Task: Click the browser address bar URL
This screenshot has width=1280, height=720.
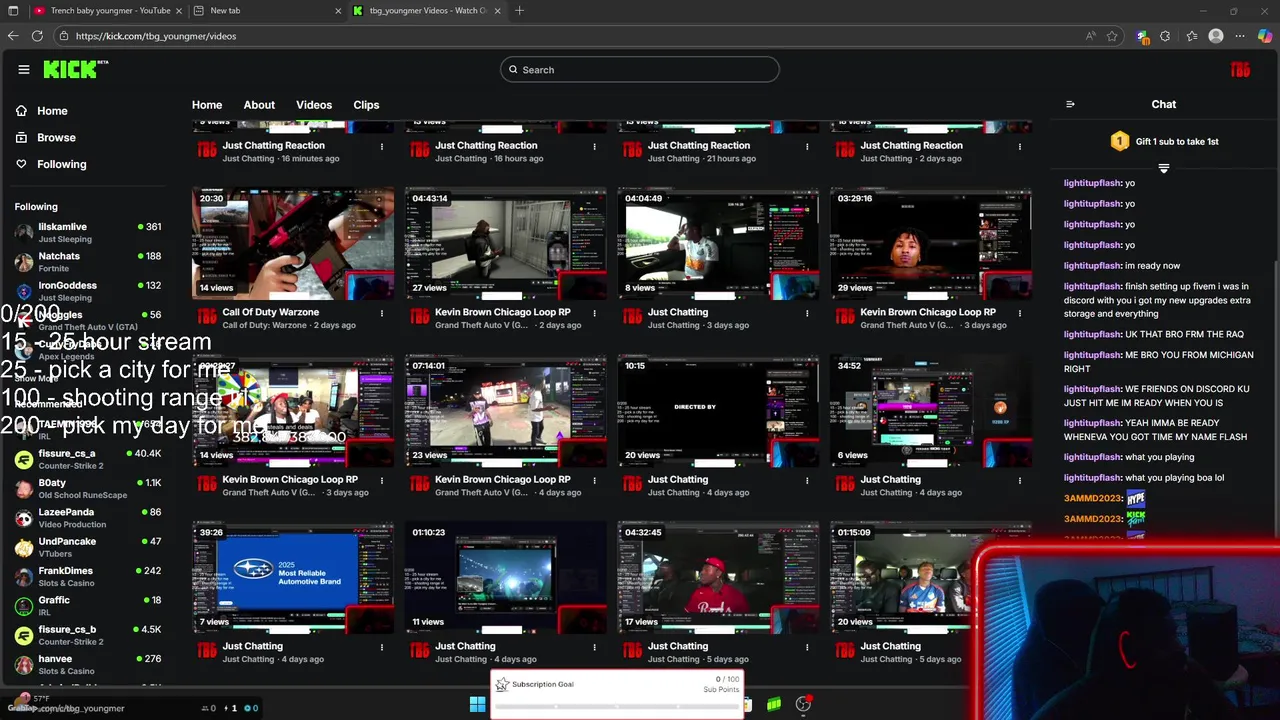Action: click(155, 36)
